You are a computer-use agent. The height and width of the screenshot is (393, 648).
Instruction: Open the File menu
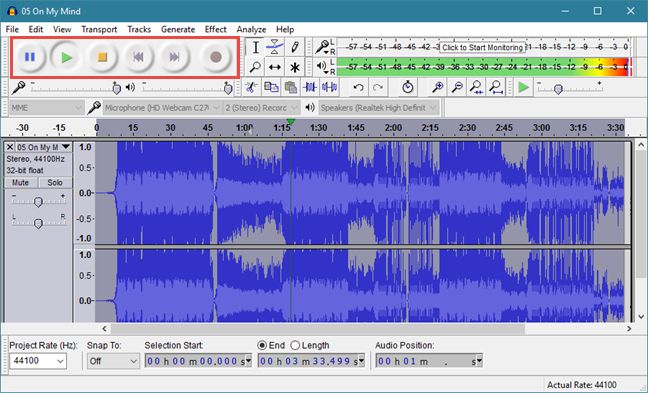pyautogui.click(x=12, y=29)
